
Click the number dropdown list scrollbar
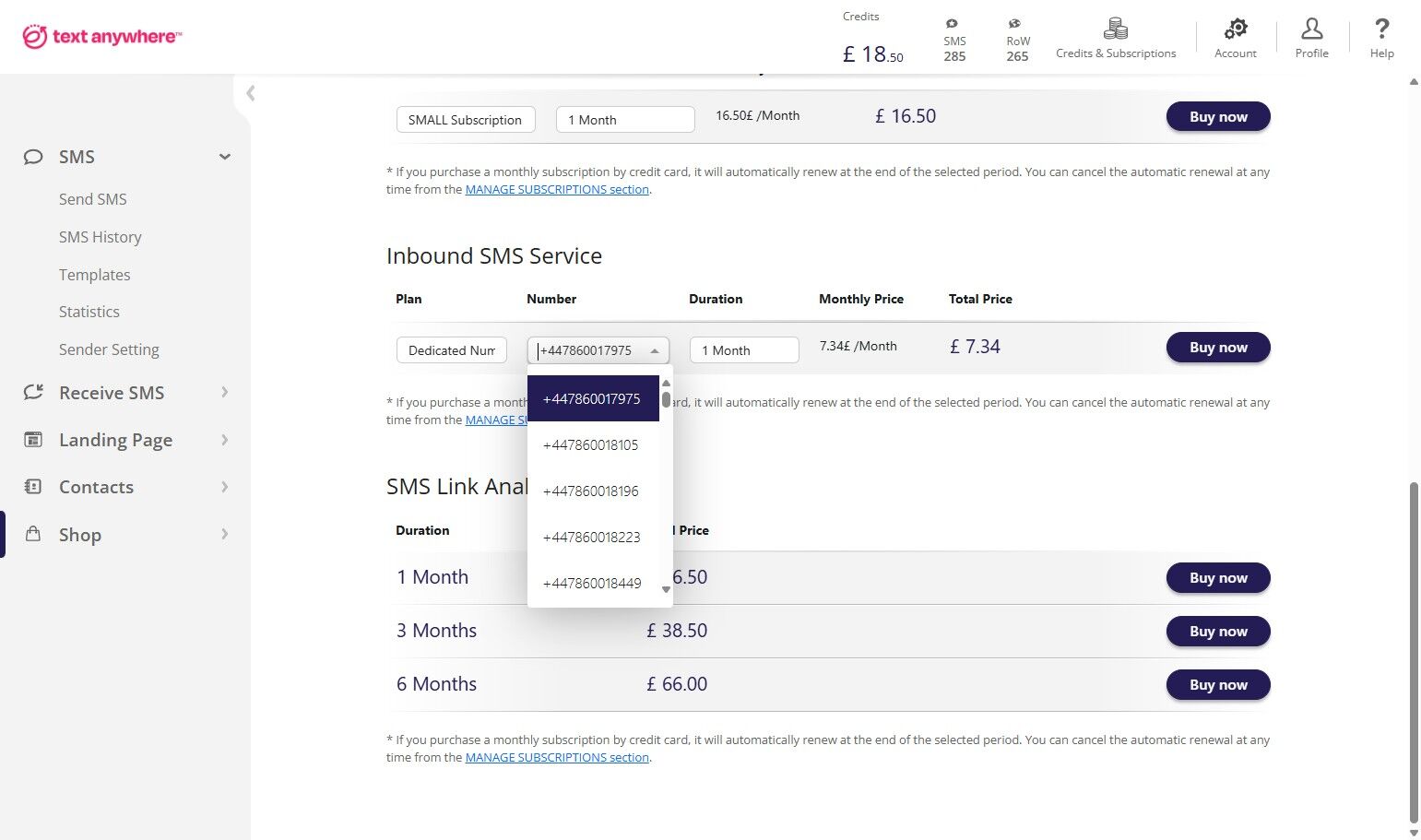(x=666, y=399)
